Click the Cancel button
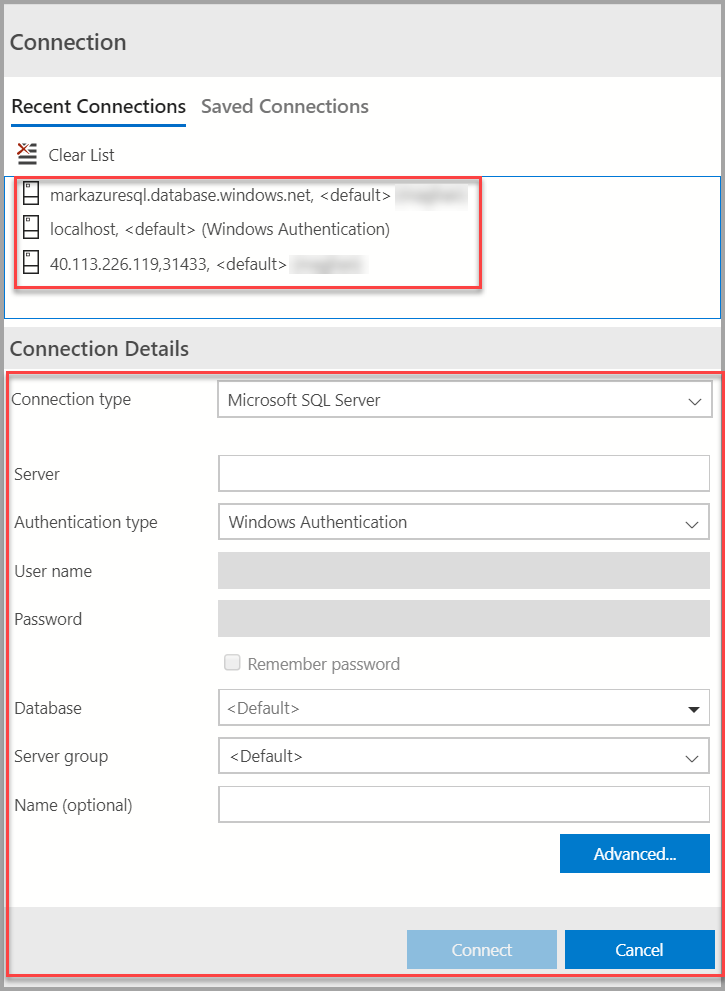The height and width of the screenshot is (991, 725). click(639, 950)
